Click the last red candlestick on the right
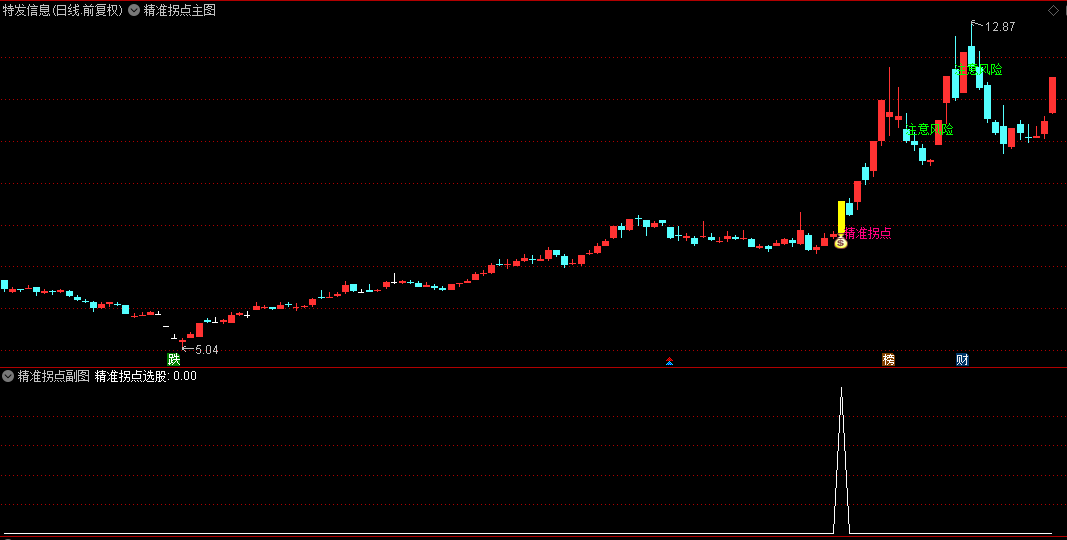 (1052, 95)
